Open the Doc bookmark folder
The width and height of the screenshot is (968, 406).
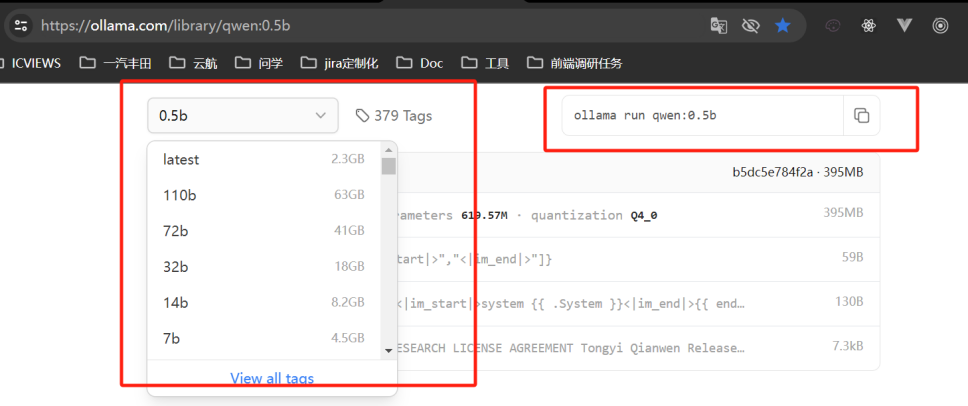tap(420, 62)
